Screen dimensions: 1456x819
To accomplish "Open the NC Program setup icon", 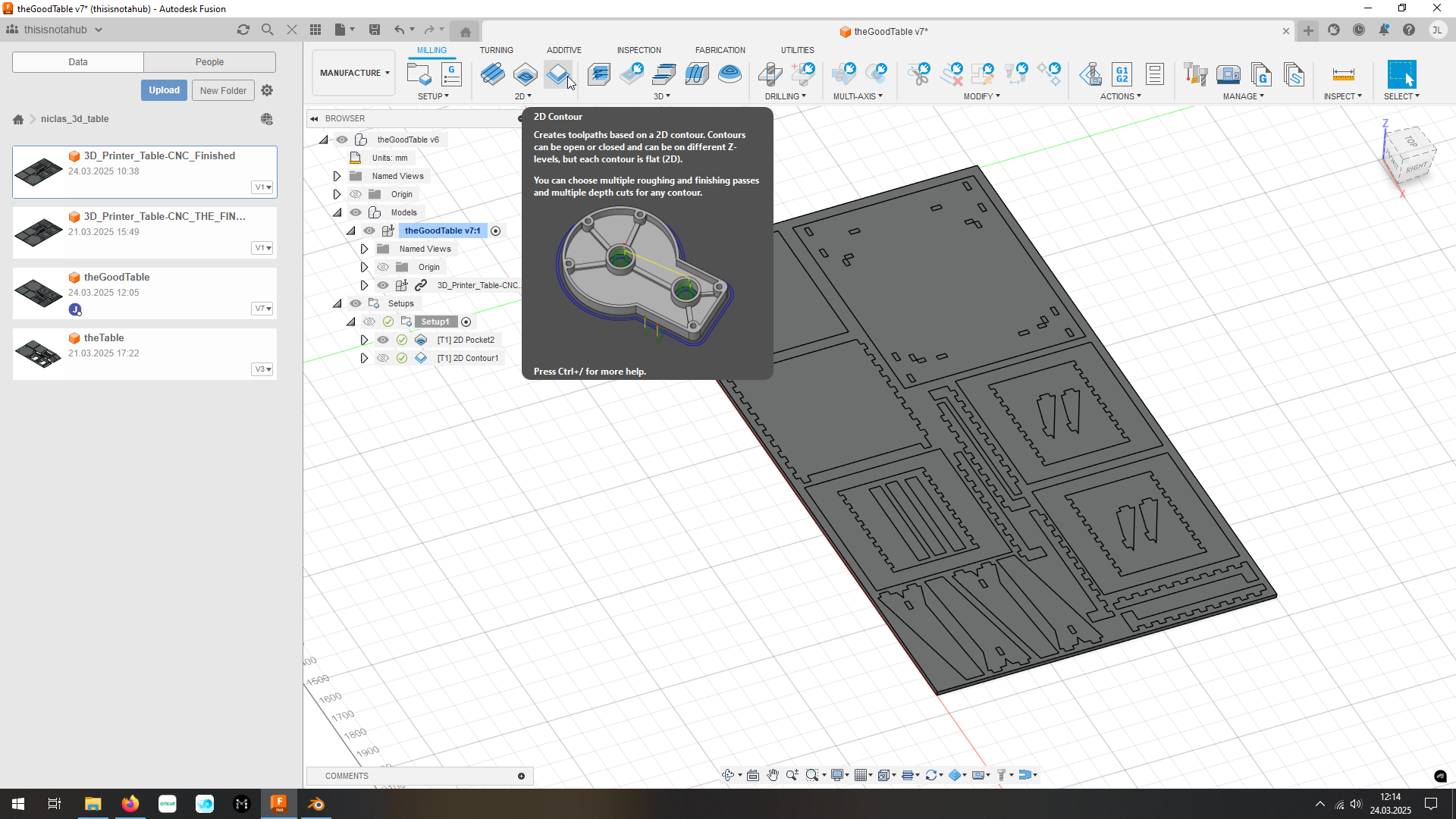I will (451, 74).
